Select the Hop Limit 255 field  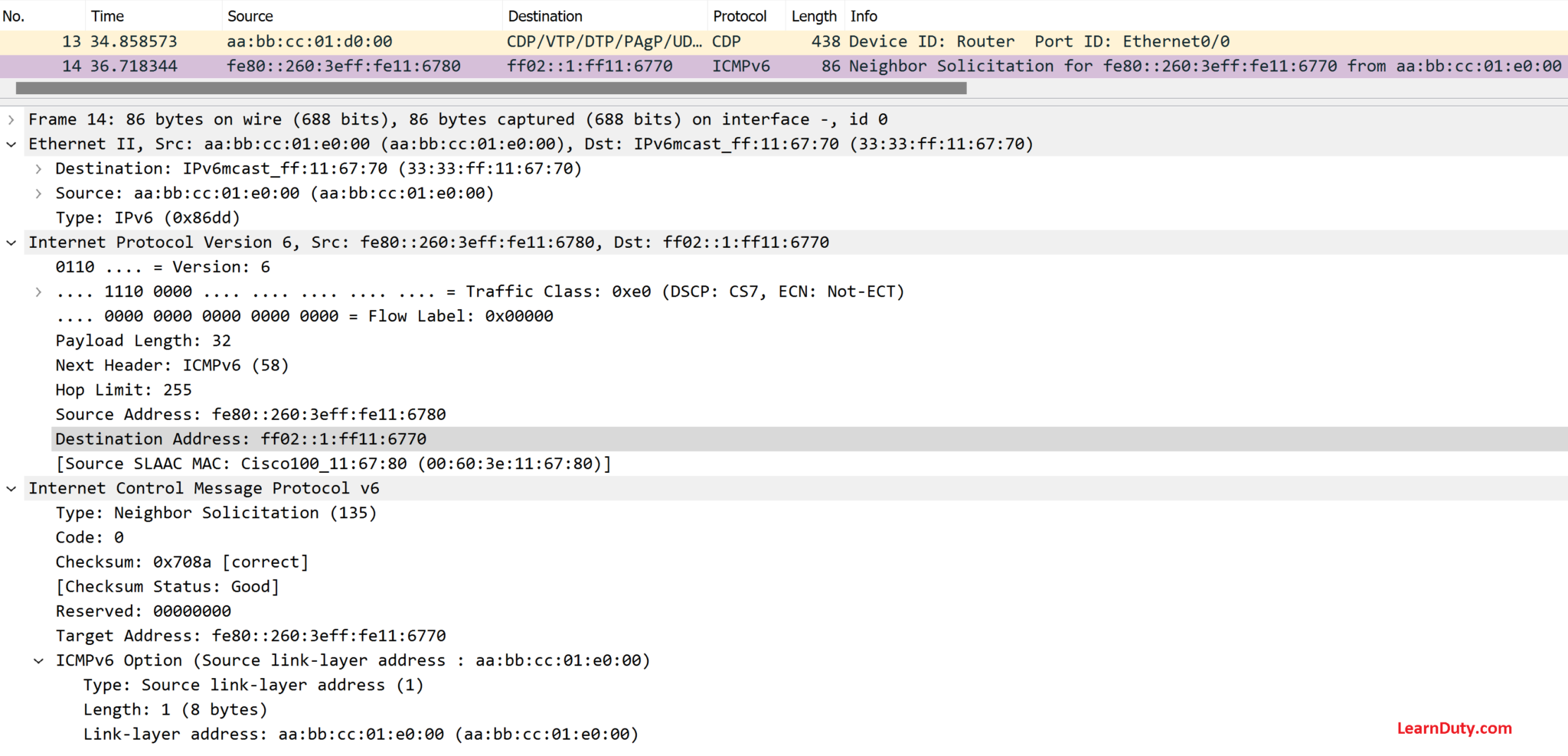[x=122, y=389]
